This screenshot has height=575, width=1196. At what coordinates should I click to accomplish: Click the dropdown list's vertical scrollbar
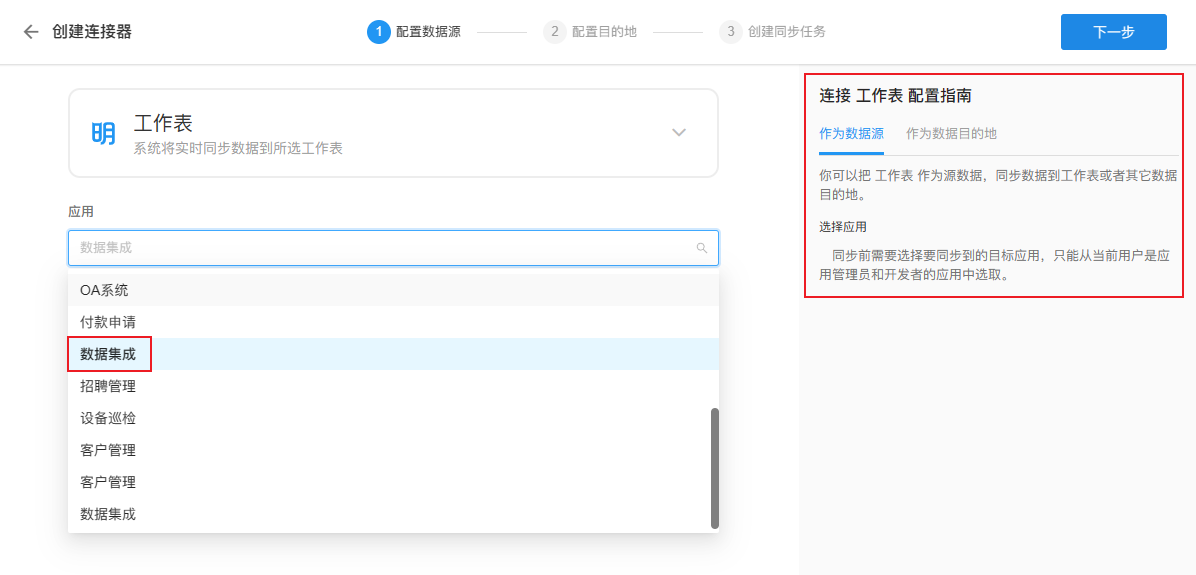(714, 467)
